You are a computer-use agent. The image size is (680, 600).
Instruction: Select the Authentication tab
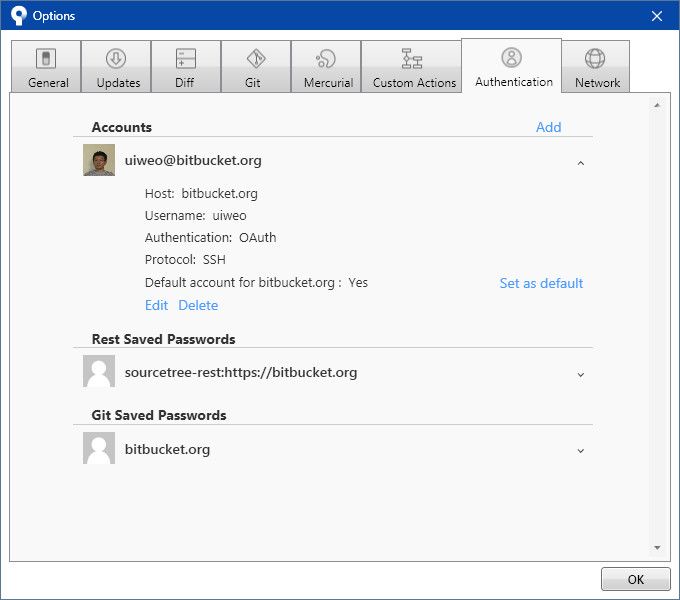pyautogui.click(x=512, y=65)
